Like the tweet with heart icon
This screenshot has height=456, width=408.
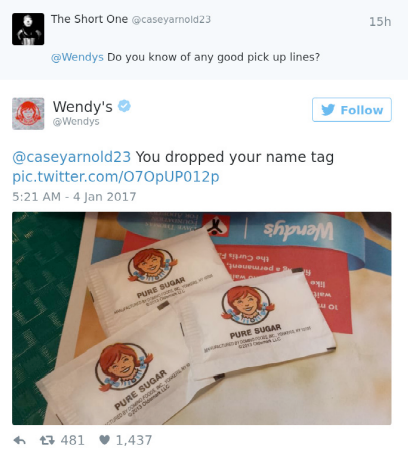(104, 440)
